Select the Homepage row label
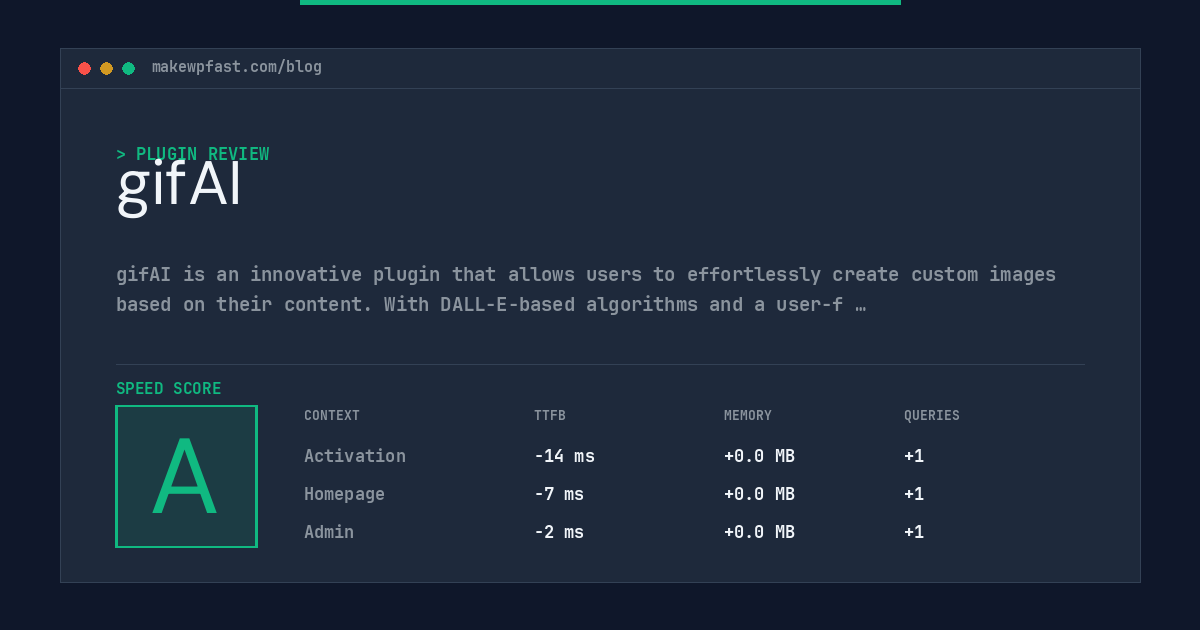The image size is (1200, 630). point(344,494)
